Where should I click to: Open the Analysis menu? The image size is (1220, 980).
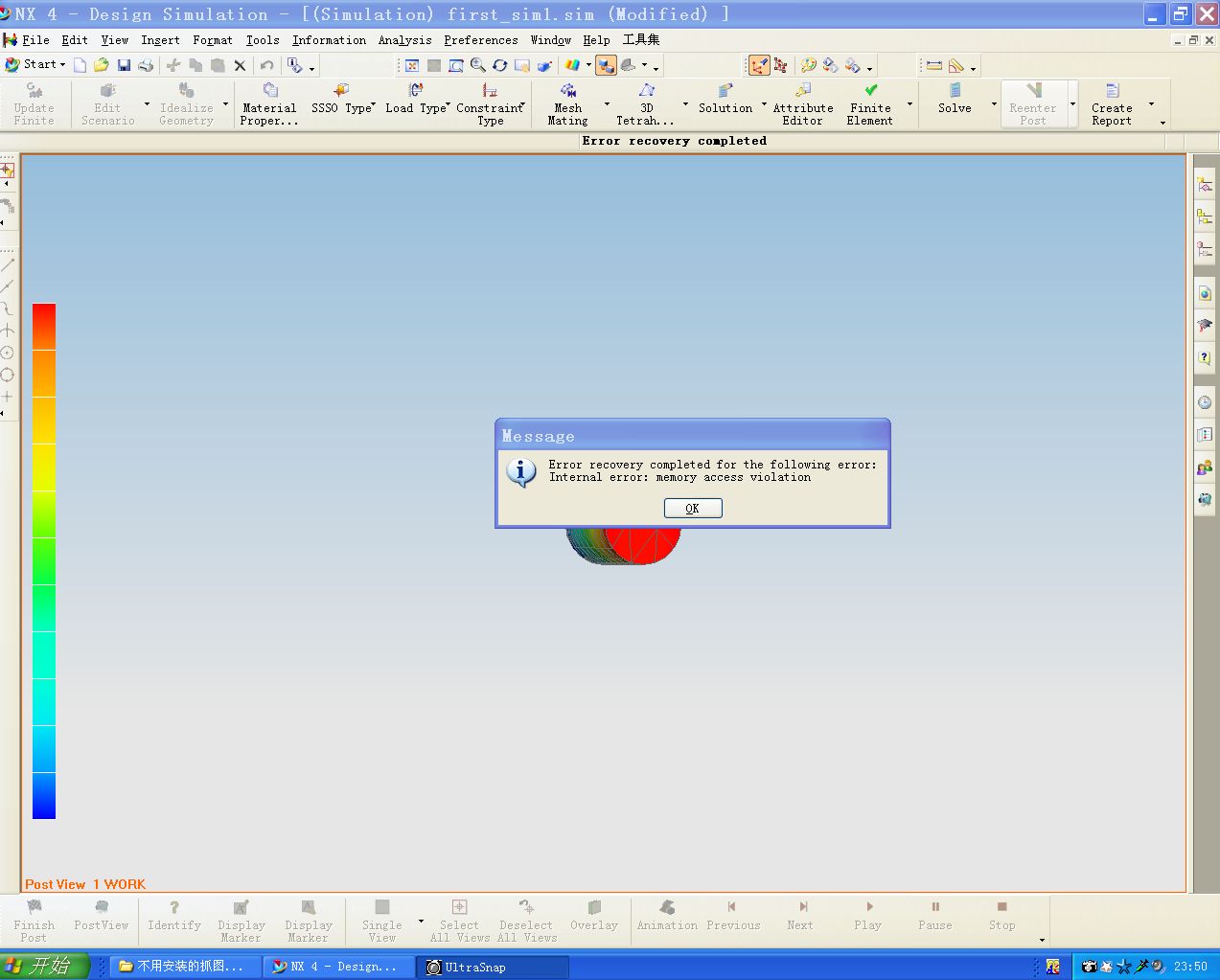[404, 40]
